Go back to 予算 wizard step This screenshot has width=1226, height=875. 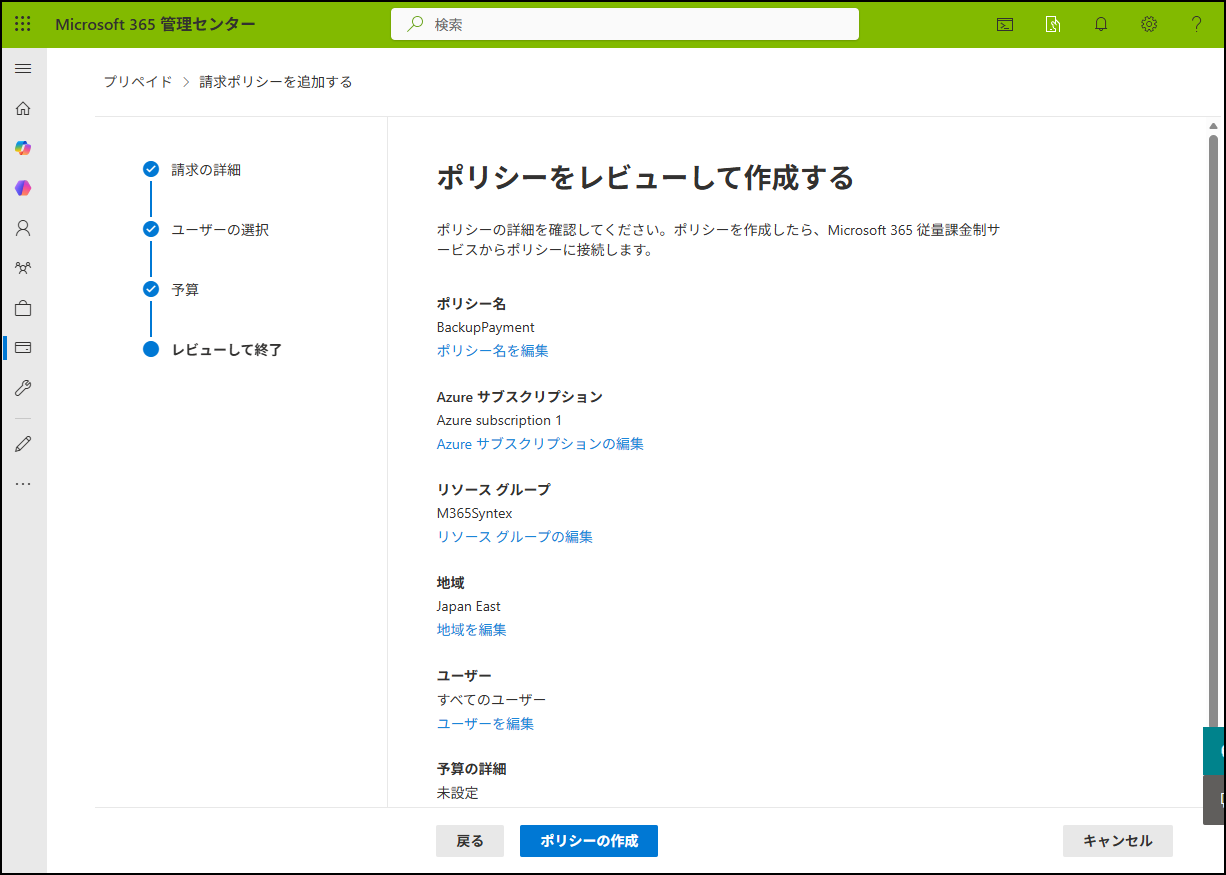pos(185,290)
